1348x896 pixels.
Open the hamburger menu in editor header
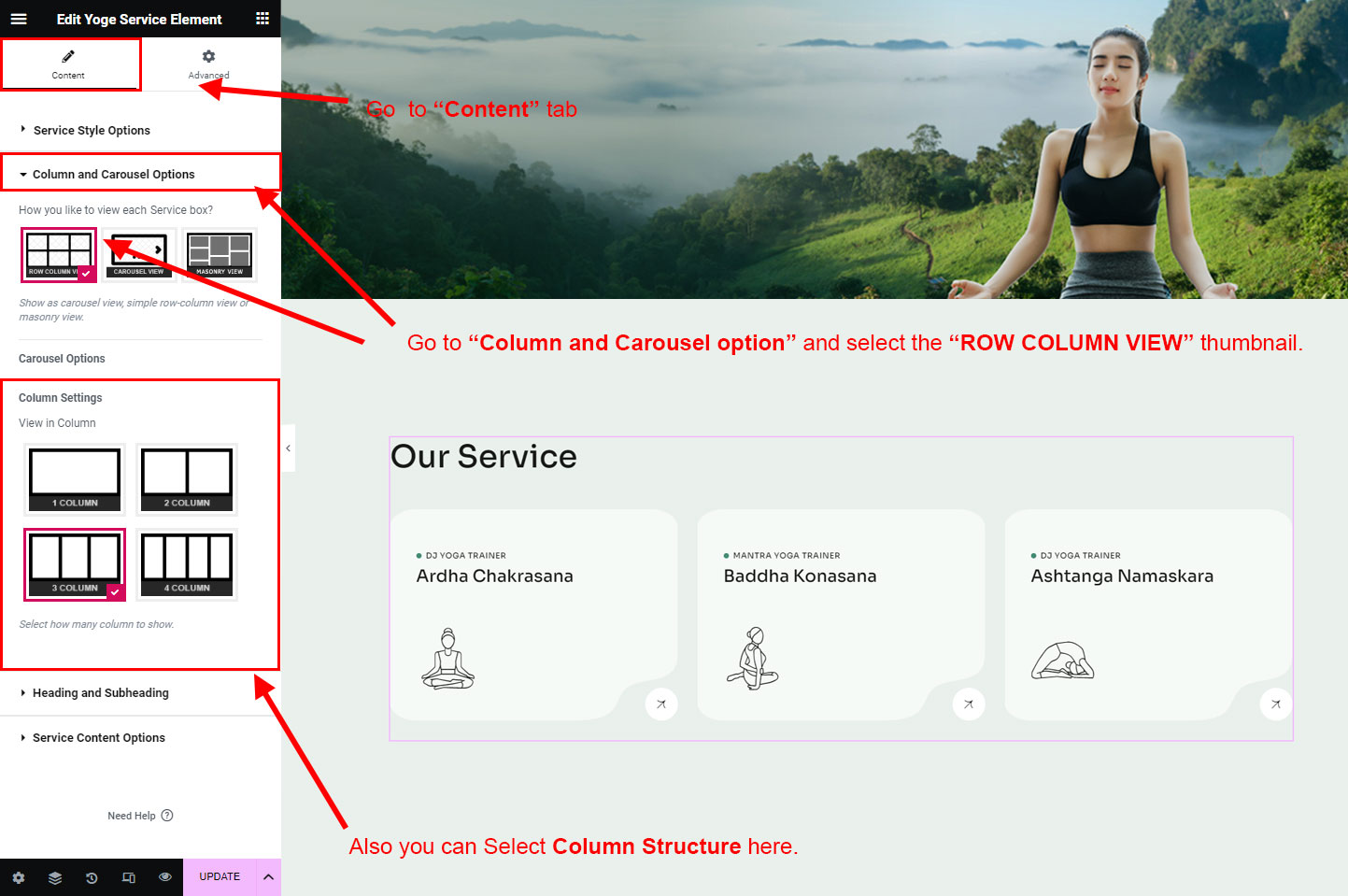click(x=19, y=19)
